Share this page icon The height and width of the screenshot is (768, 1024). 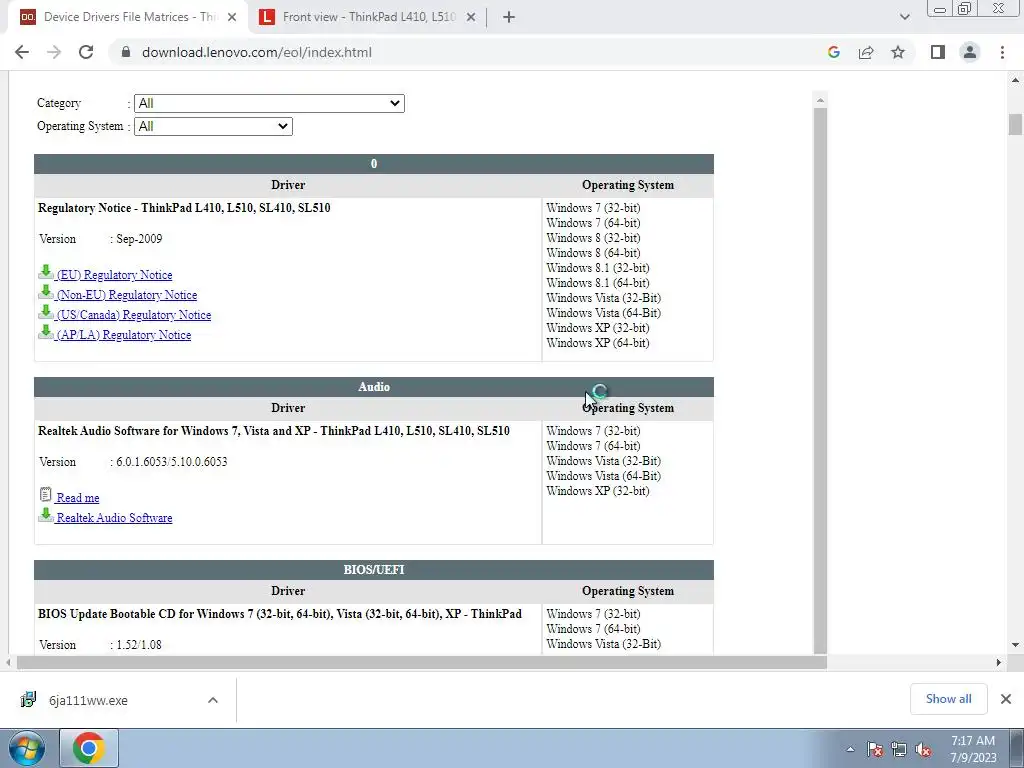pyautogui.click(x=866, y=52)
